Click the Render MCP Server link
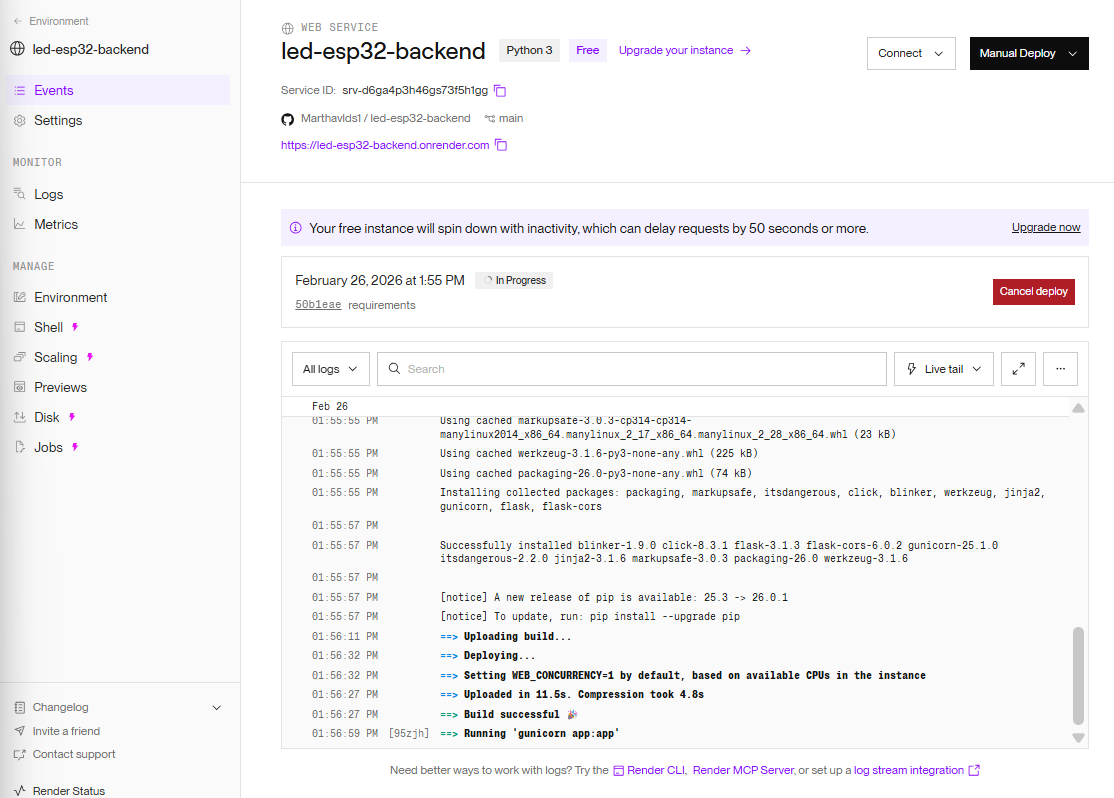This screenshot has width=1114, height=798. point(743,770)
